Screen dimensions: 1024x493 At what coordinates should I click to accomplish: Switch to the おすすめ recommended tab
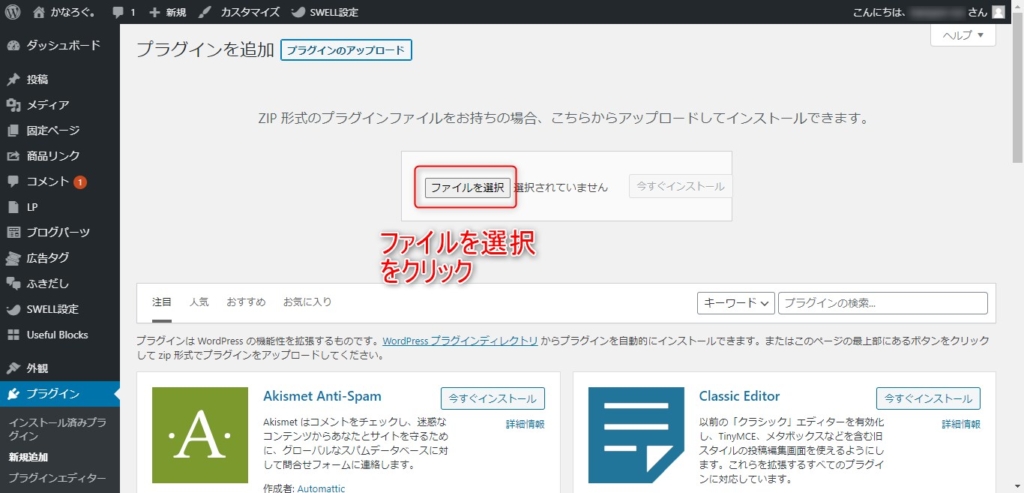pyautogui.click(x=246, y=301)
